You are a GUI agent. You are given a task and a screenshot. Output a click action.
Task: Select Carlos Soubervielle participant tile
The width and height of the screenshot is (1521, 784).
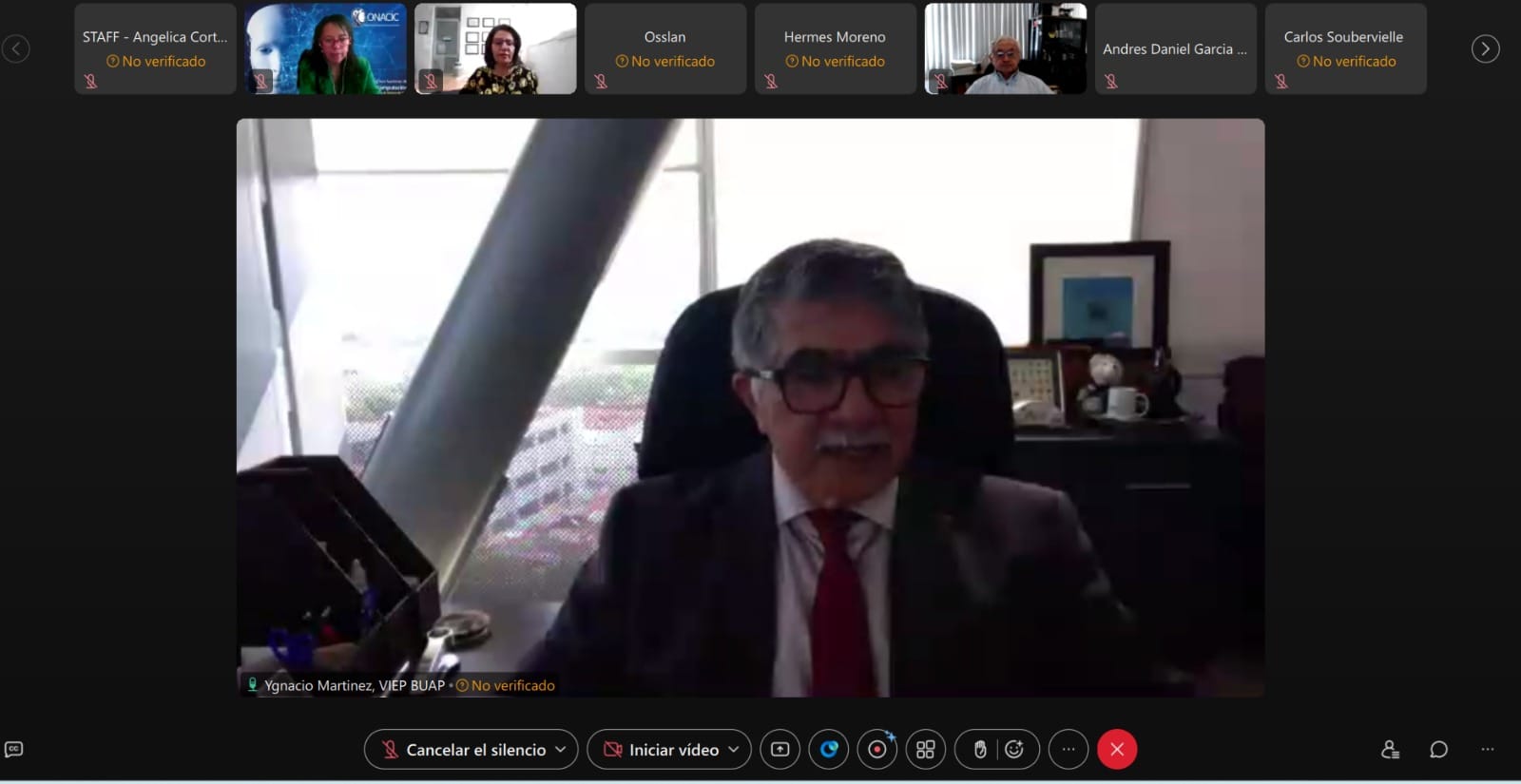pyautogui.click(x=1345, y=48)
